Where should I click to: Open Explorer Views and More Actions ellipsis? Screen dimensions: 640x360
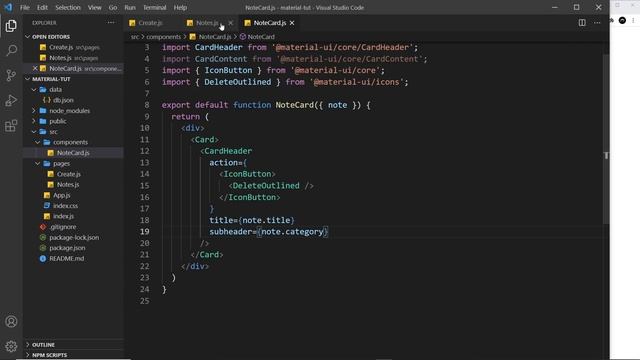click(111, 23)
